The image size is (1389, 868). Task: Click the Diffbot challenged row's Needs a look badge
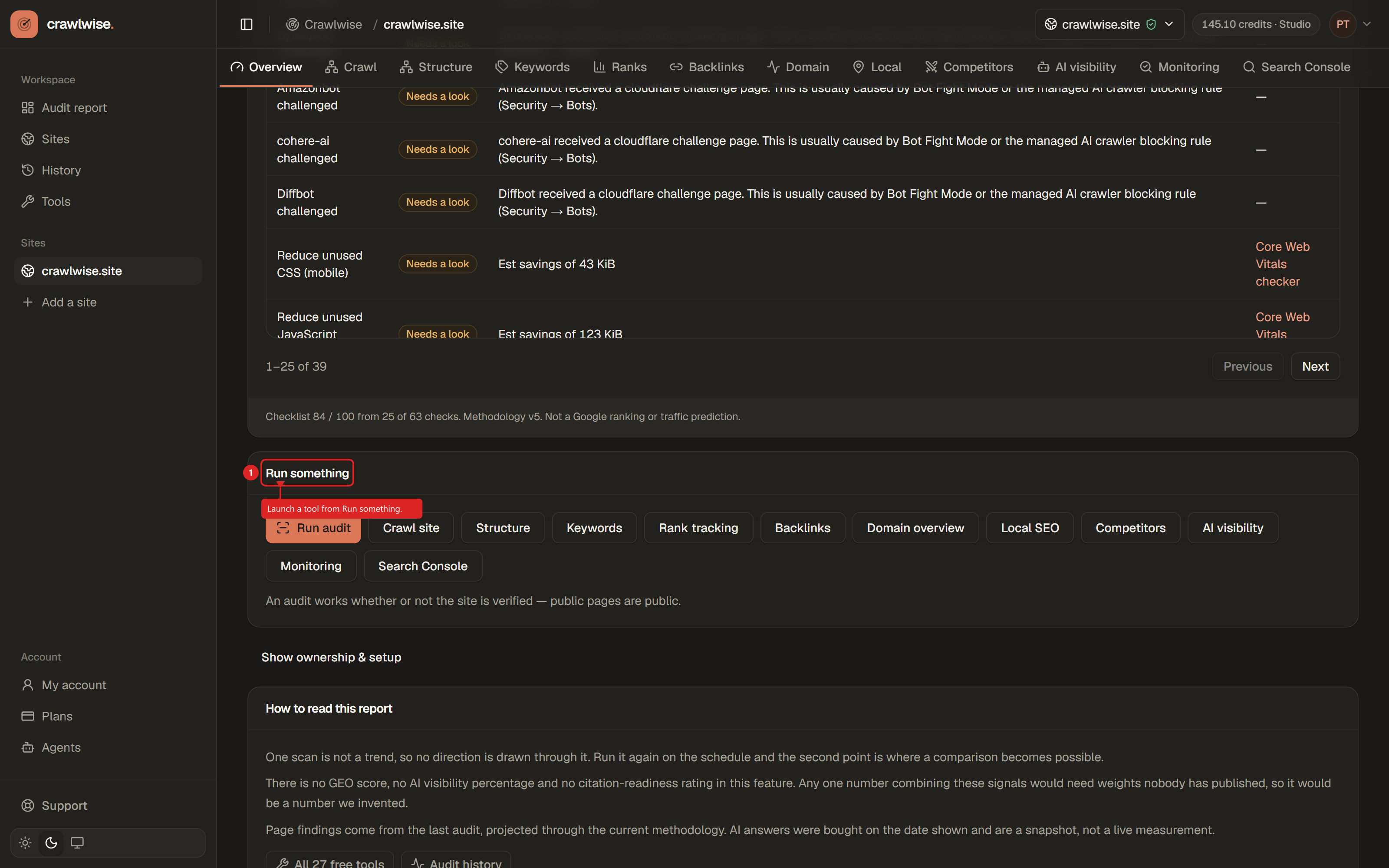[x=438, y=202]
